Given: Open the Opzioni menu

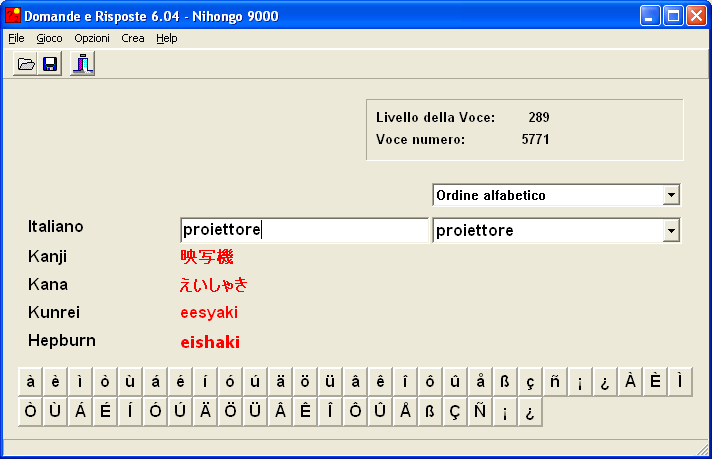Looking at the screenshot, I should click(92, 39).
